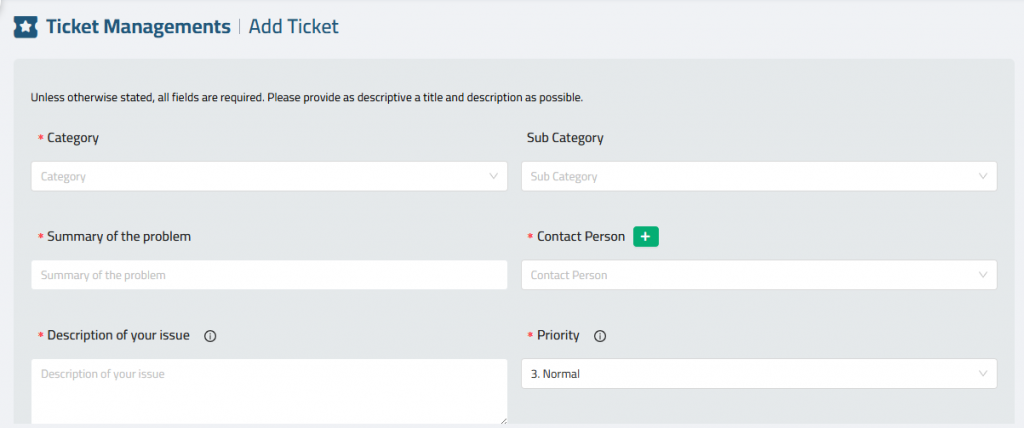This screenshot has height=428, width=1024.
Task: Click the green plus icon beside Contact Person
Action: [x=646, y=237]
